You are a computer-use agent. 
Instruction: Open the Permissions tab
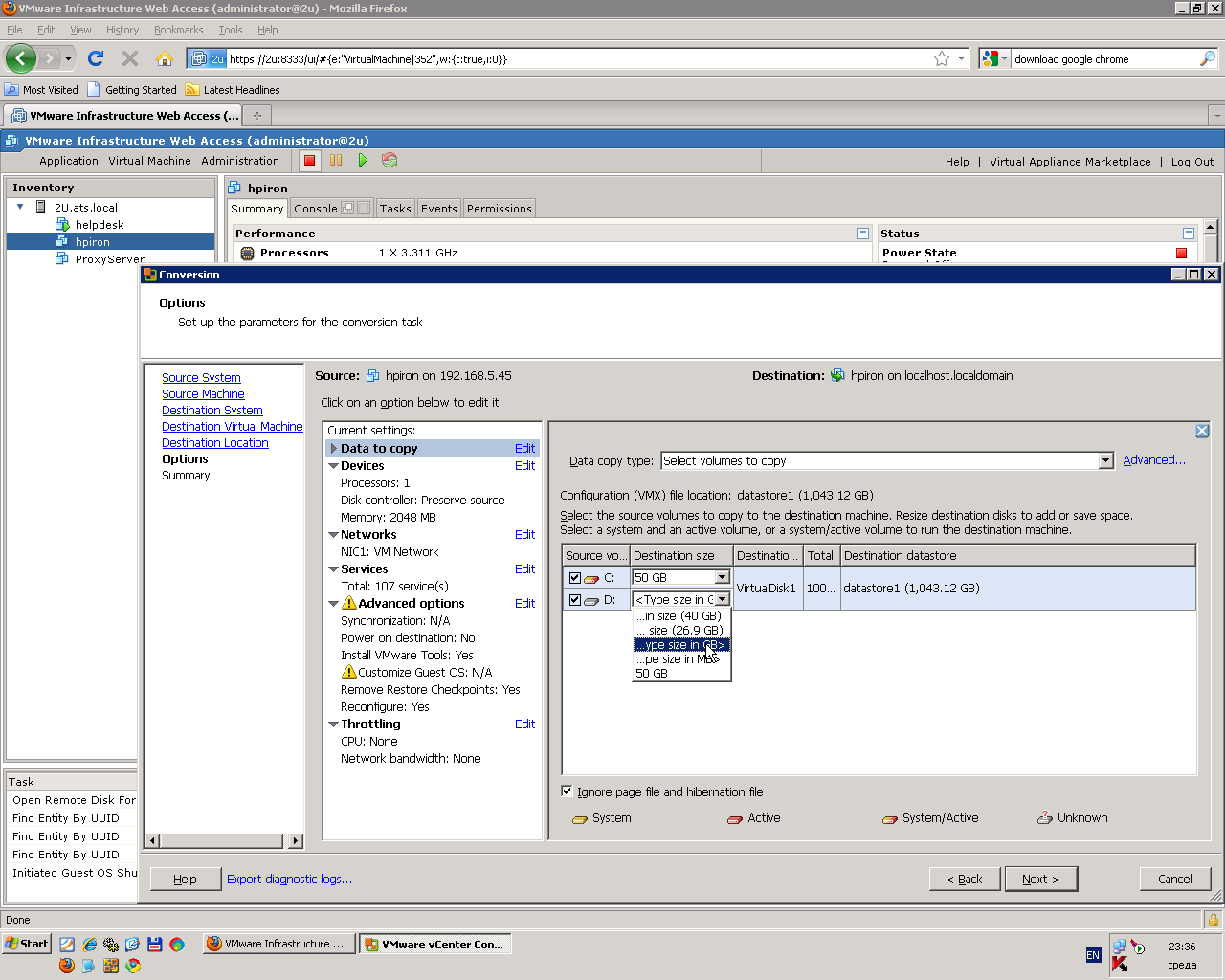[500, 209]
